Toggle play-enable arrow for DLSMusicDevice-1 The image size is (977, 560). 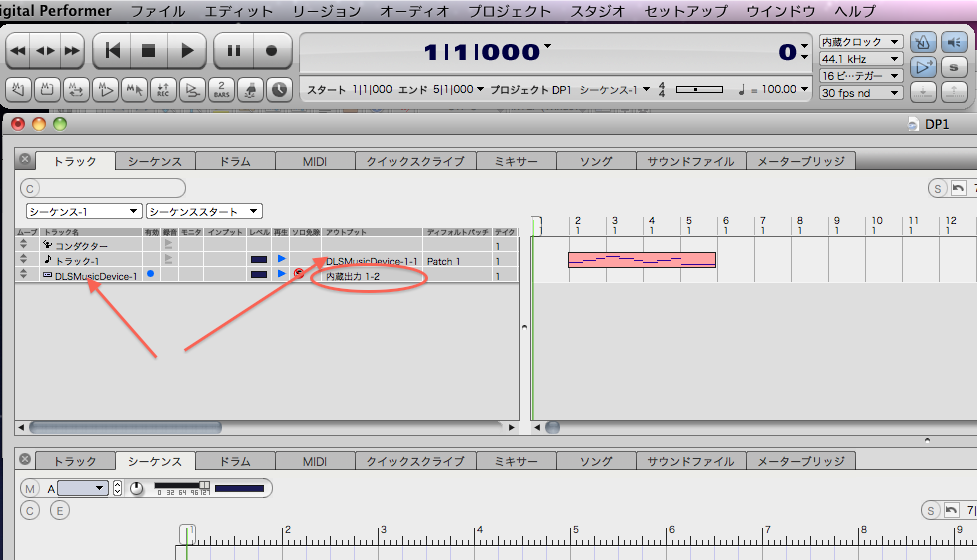coord(282,273)
